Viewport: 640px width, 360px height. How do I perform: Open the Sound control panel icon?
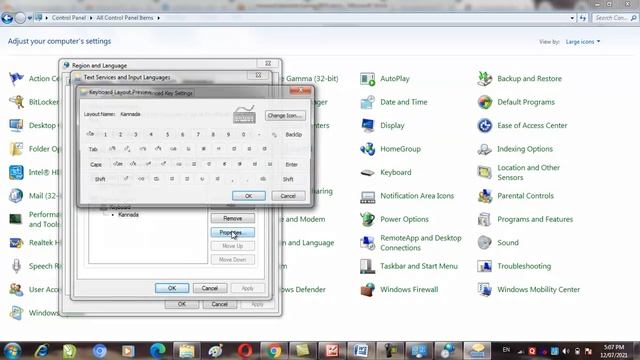(x=484, y=243)
